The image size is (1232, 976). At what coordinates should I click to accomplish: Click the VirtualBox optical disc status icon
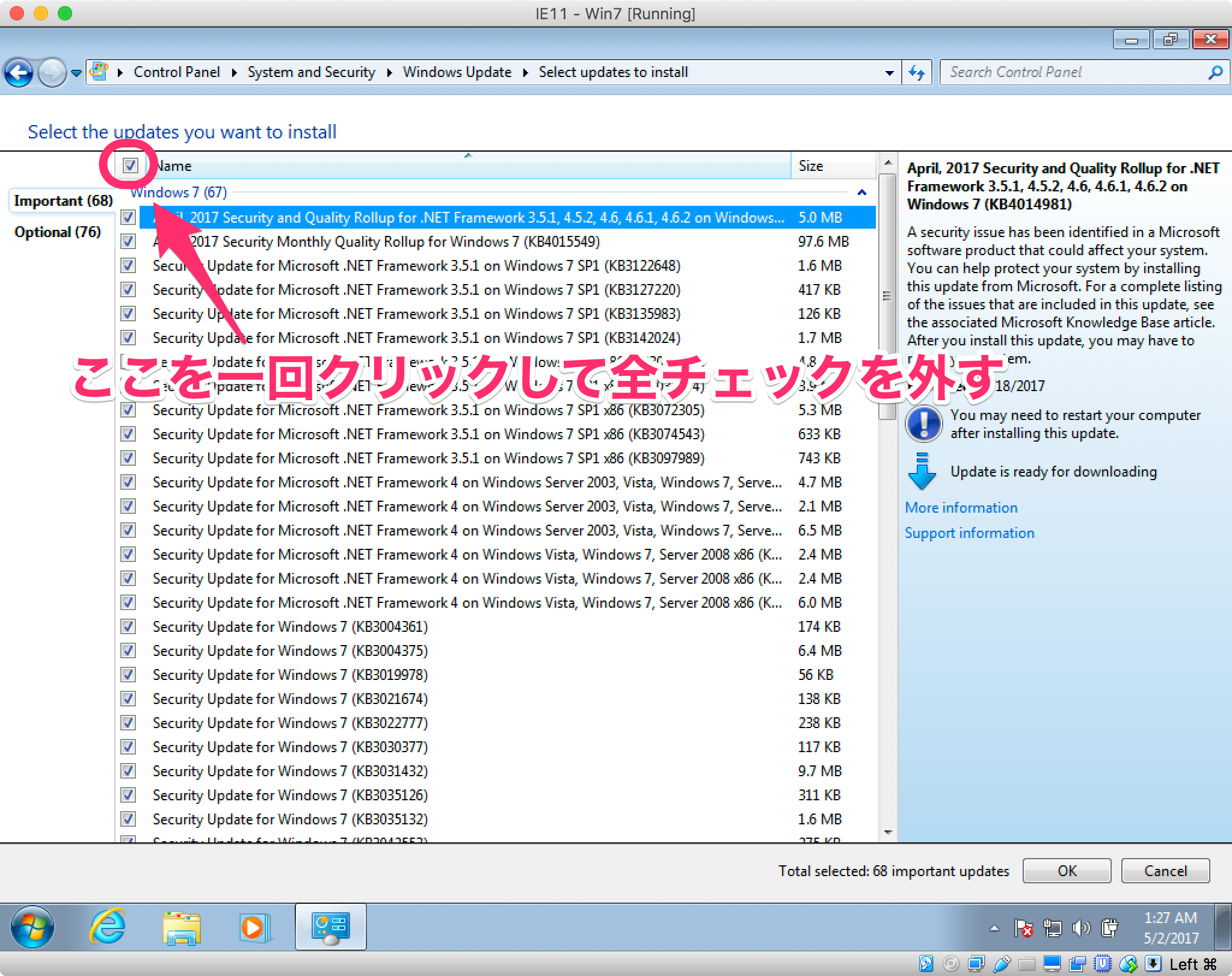[x=951, y=964]
